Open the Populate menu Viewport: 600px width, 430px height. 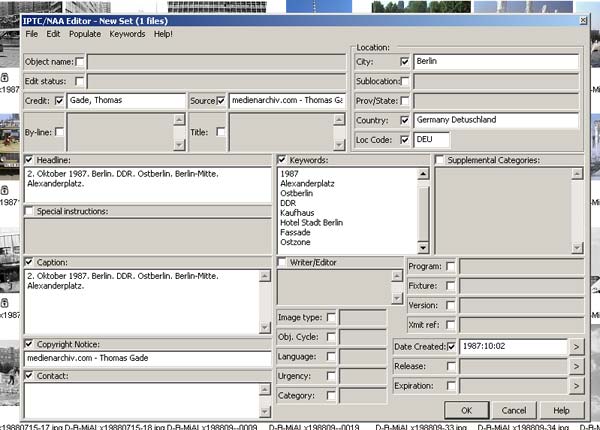coord(84,34)
